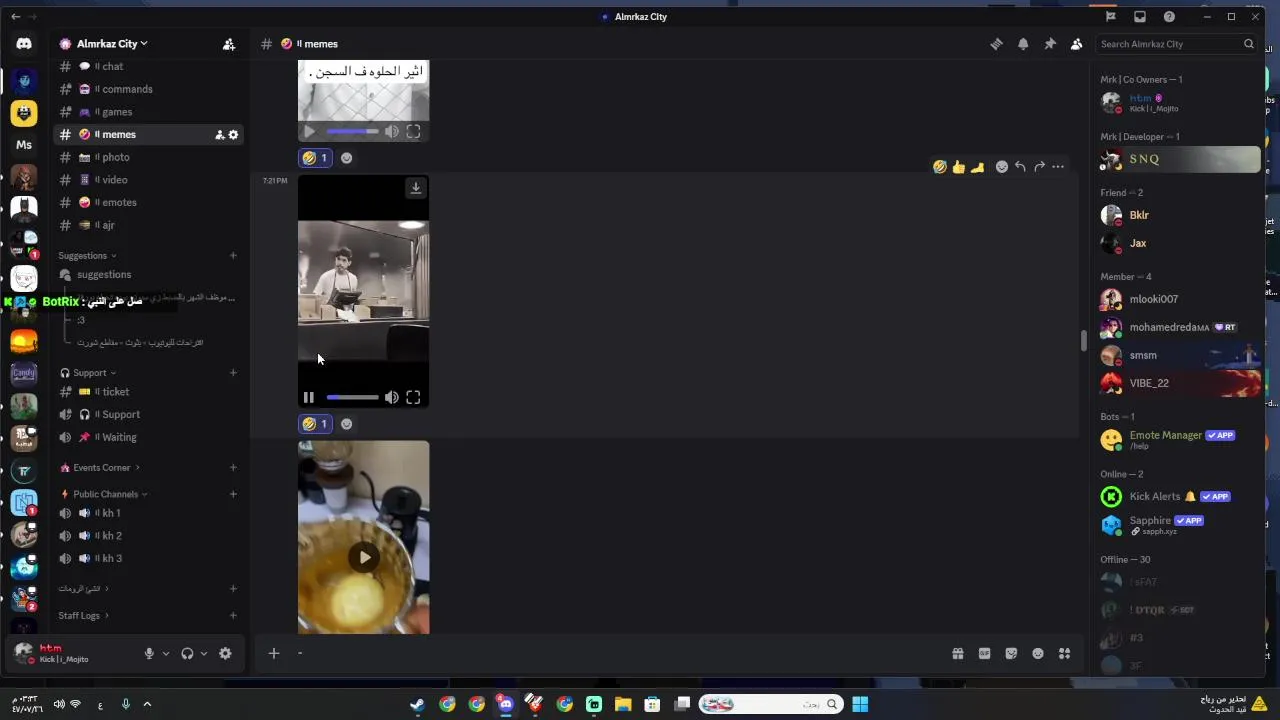Switch to the games channel

pyautogui.click(x=148, y=112)
